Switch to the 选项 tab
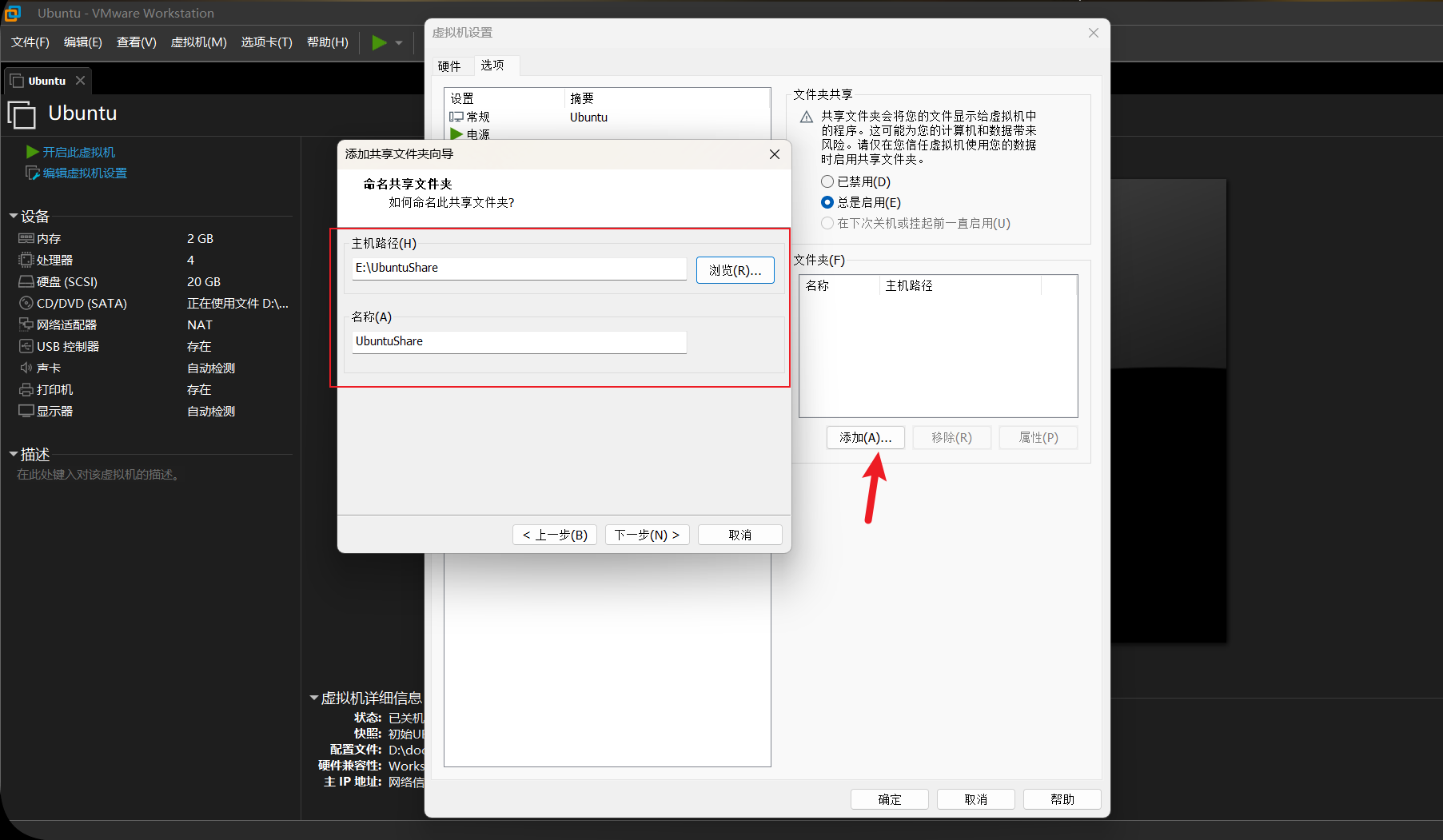Image resolution: width=1443 pixels, height=840 pixels. tap(493, 66)
